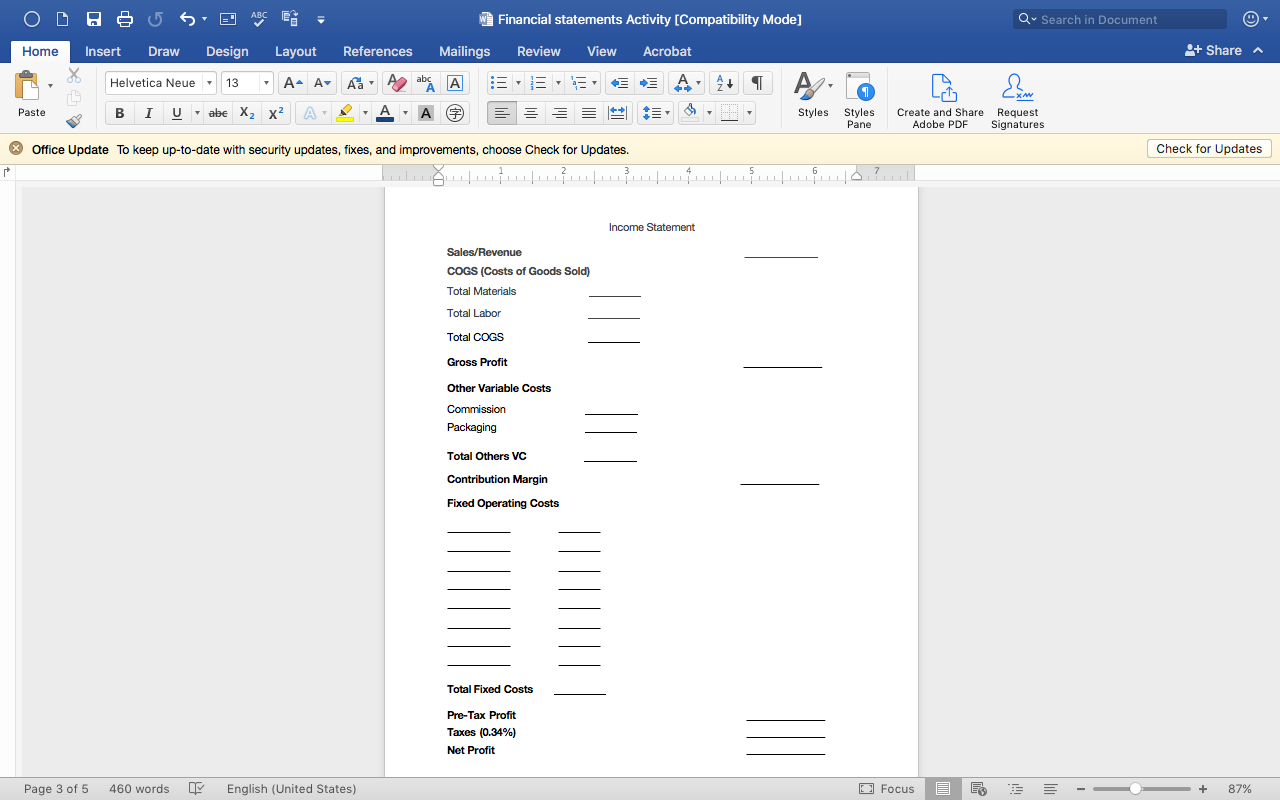Viewport: 1280px width, 800px height.
Task: Switch to Outline view in status bar
Action: [1016, 789]
